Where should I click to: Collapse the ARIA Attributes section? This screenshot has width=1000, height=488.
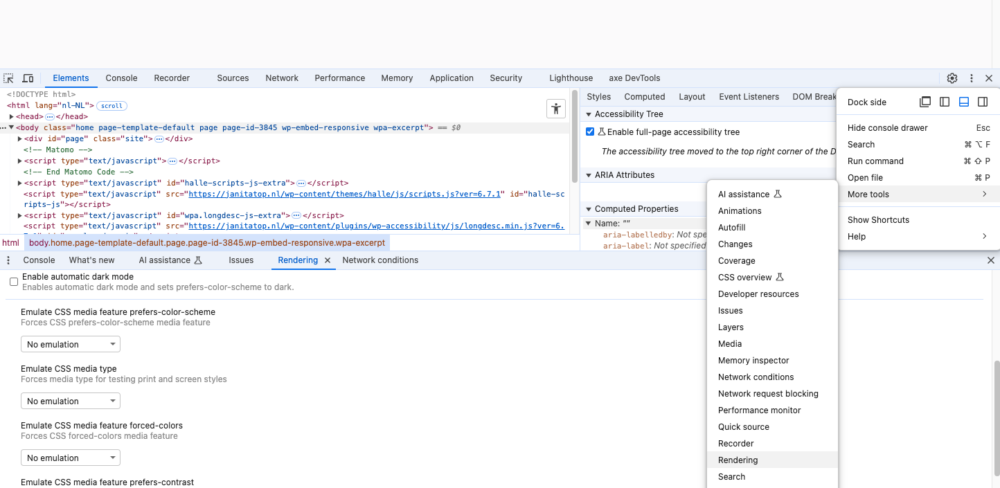pyautogui.click(x=589, y=175)
